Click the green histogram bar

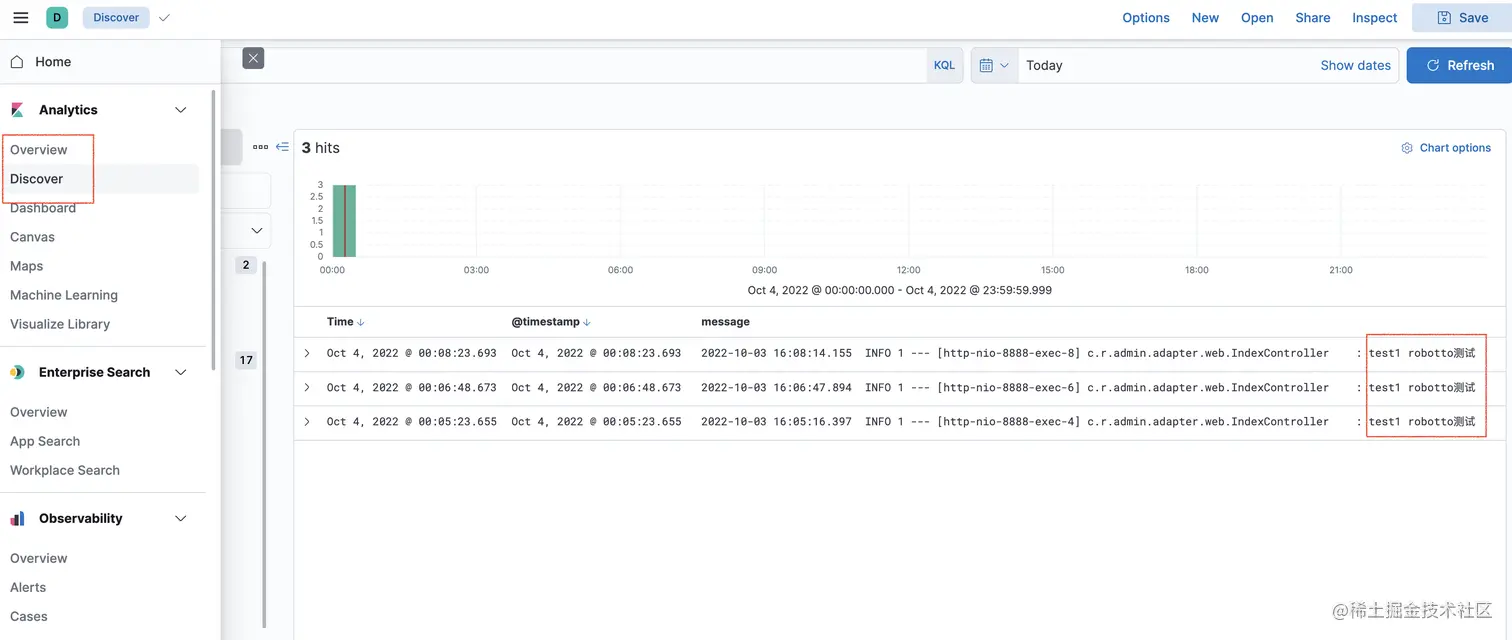click(x=344, y=221)
